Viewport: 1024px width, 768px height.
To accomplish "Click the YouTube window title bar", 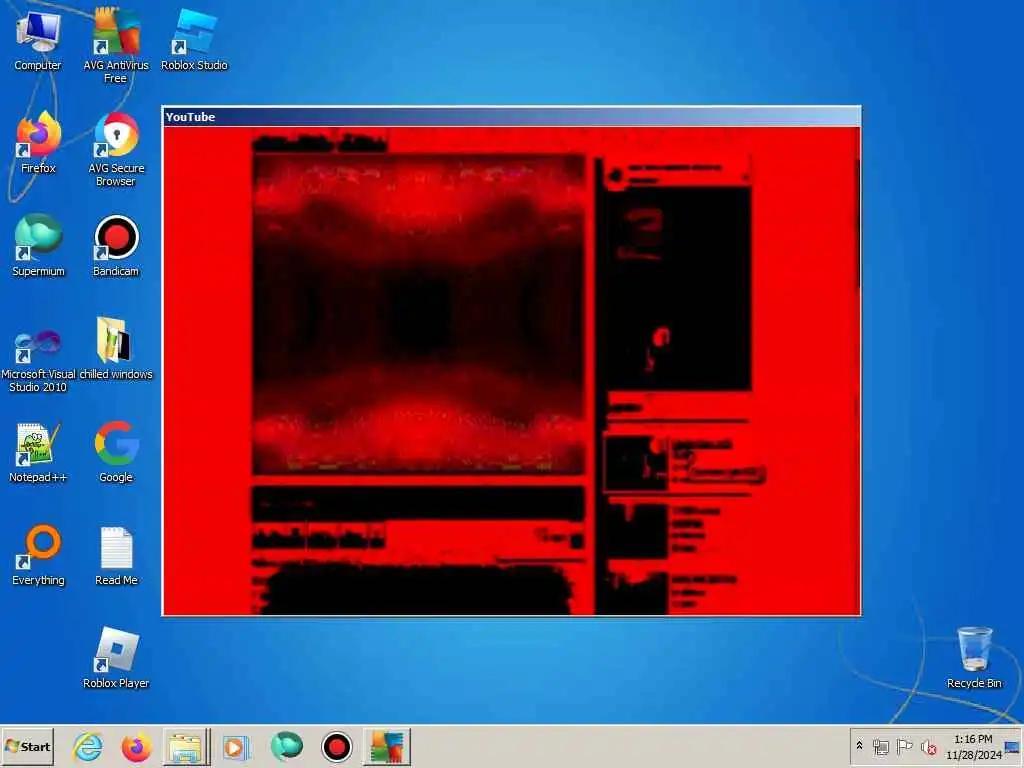I will point(511,117).
